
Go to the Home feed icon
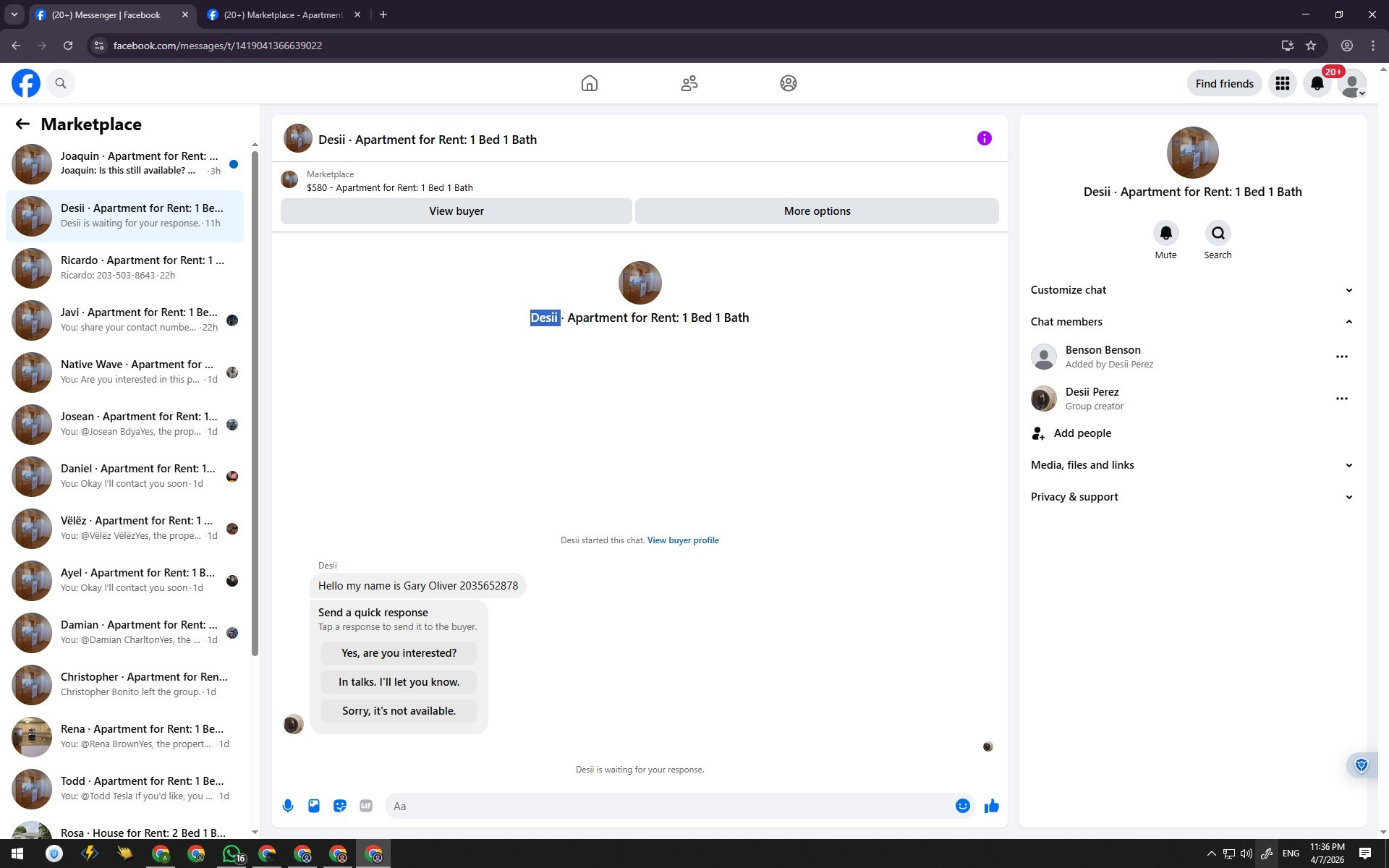tap(590, 83)
